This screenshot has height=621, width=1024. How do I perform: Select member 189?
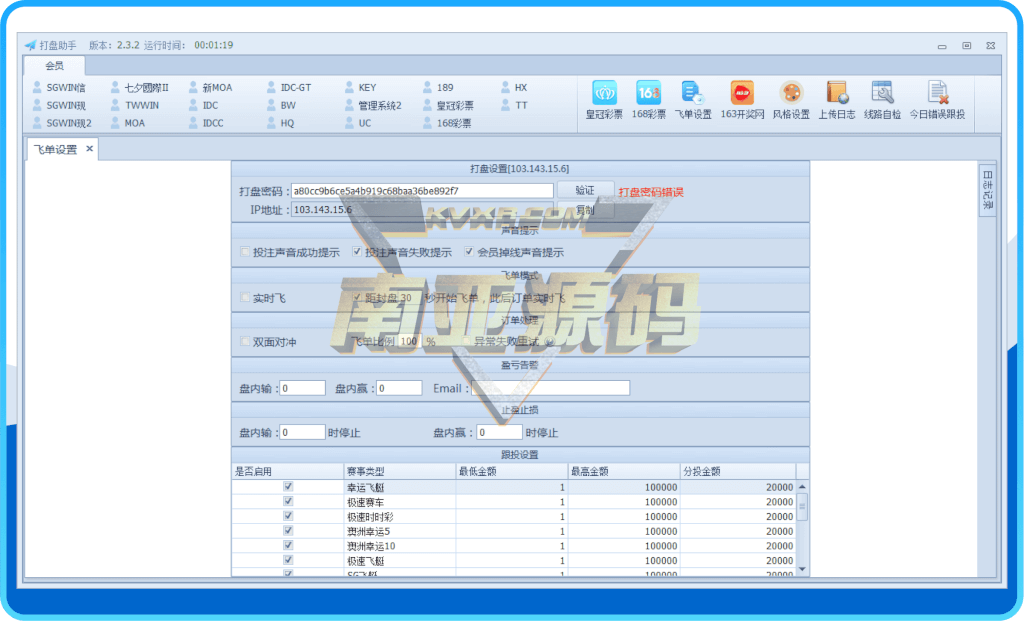(438, 88)
